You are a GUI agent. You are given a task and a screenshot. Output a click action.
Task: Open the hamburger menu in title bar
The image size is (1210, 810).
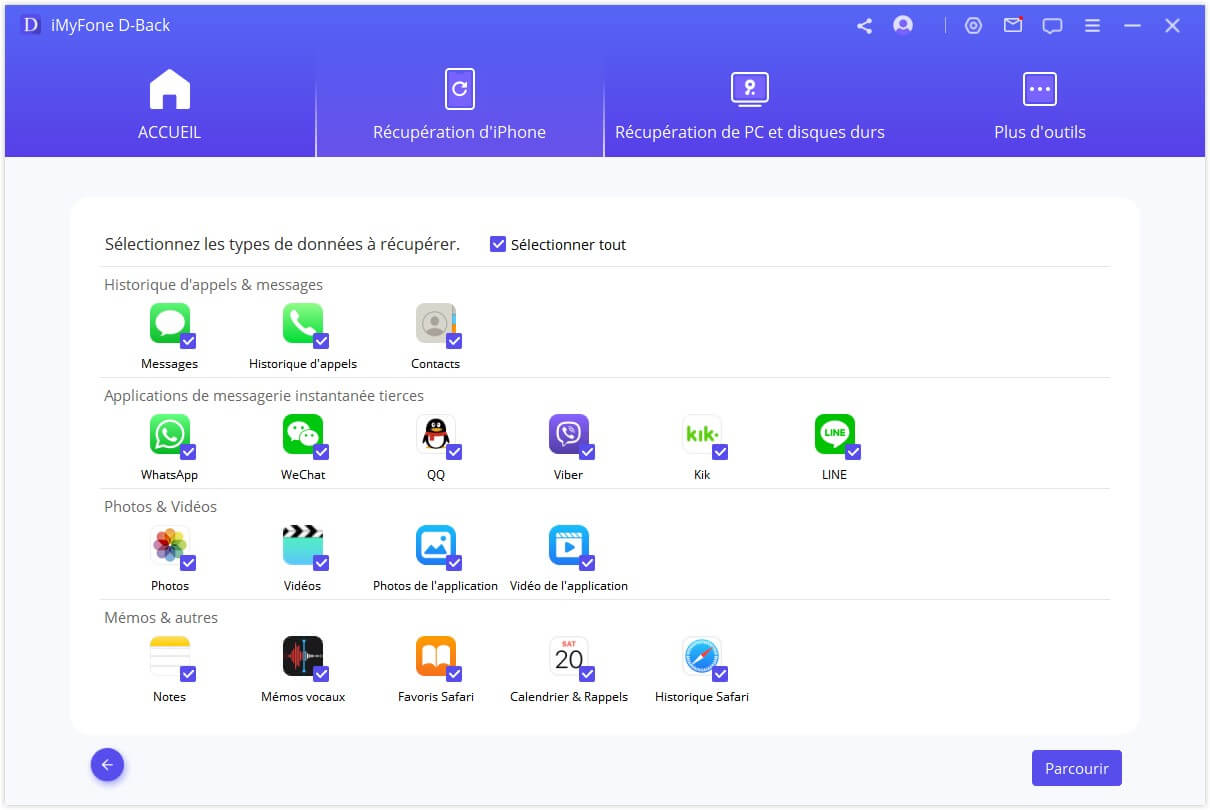tap(1092, 26)
